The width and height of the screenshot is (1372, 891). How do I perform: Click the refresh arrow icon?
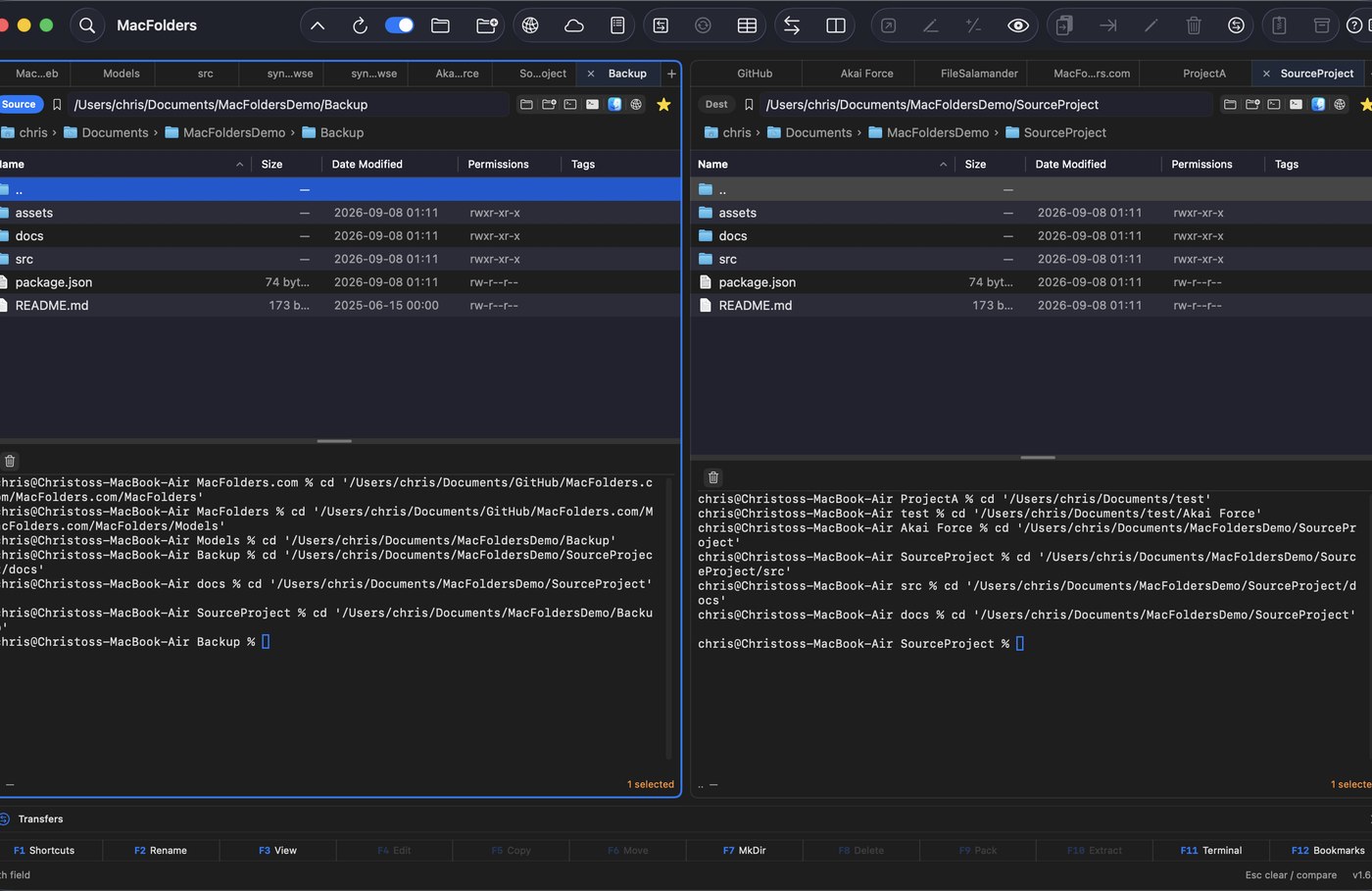(x=360, y=25)
